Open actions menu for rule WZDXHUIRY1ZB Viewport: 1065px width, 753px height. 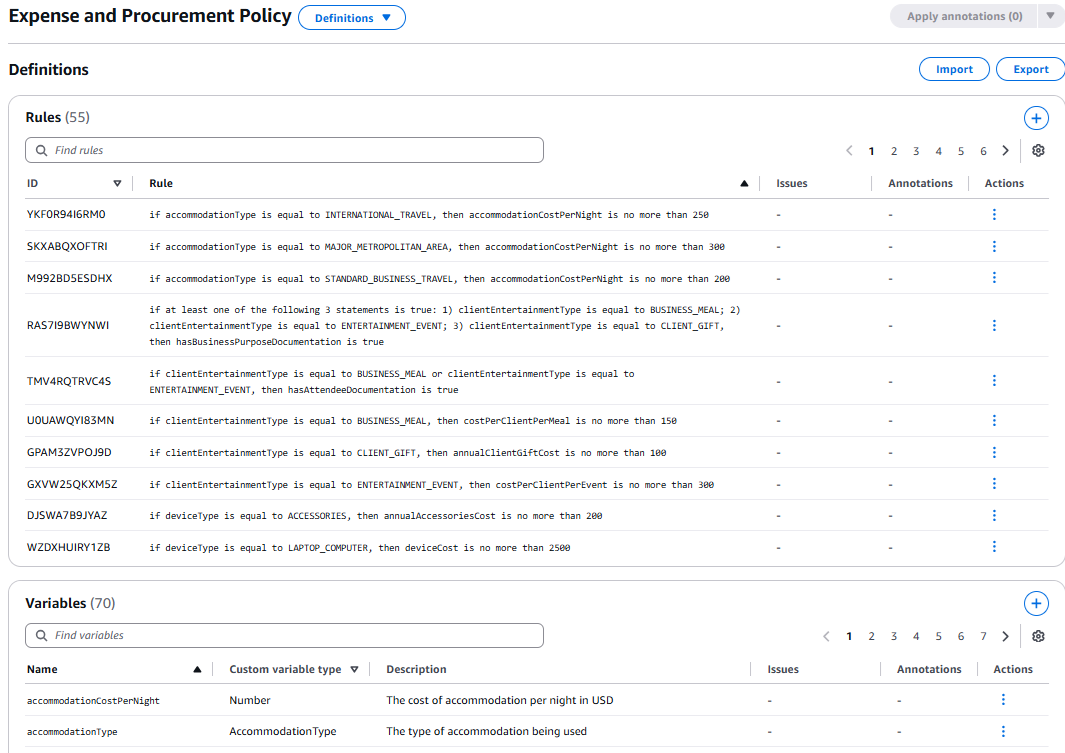point(994,546)
